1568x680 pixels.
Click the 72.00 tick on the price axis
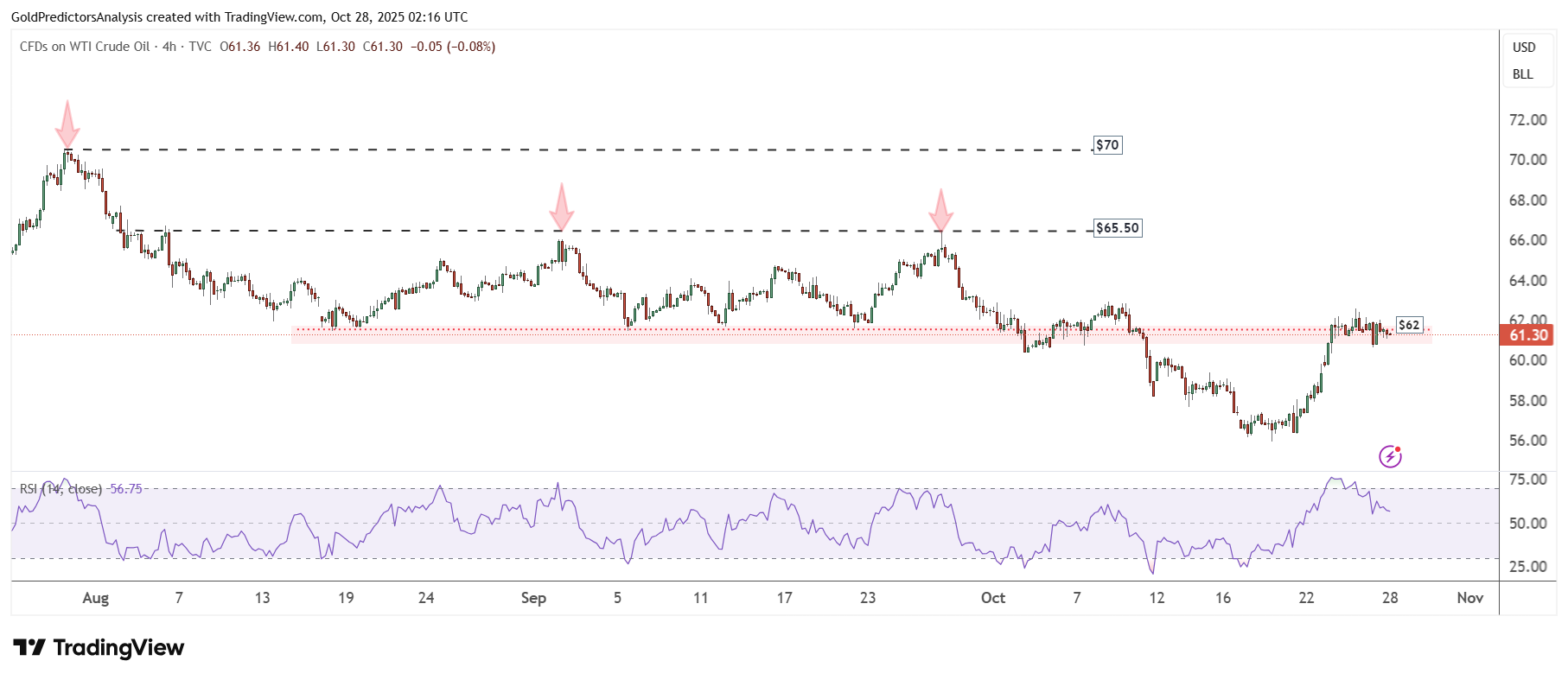1527,120
